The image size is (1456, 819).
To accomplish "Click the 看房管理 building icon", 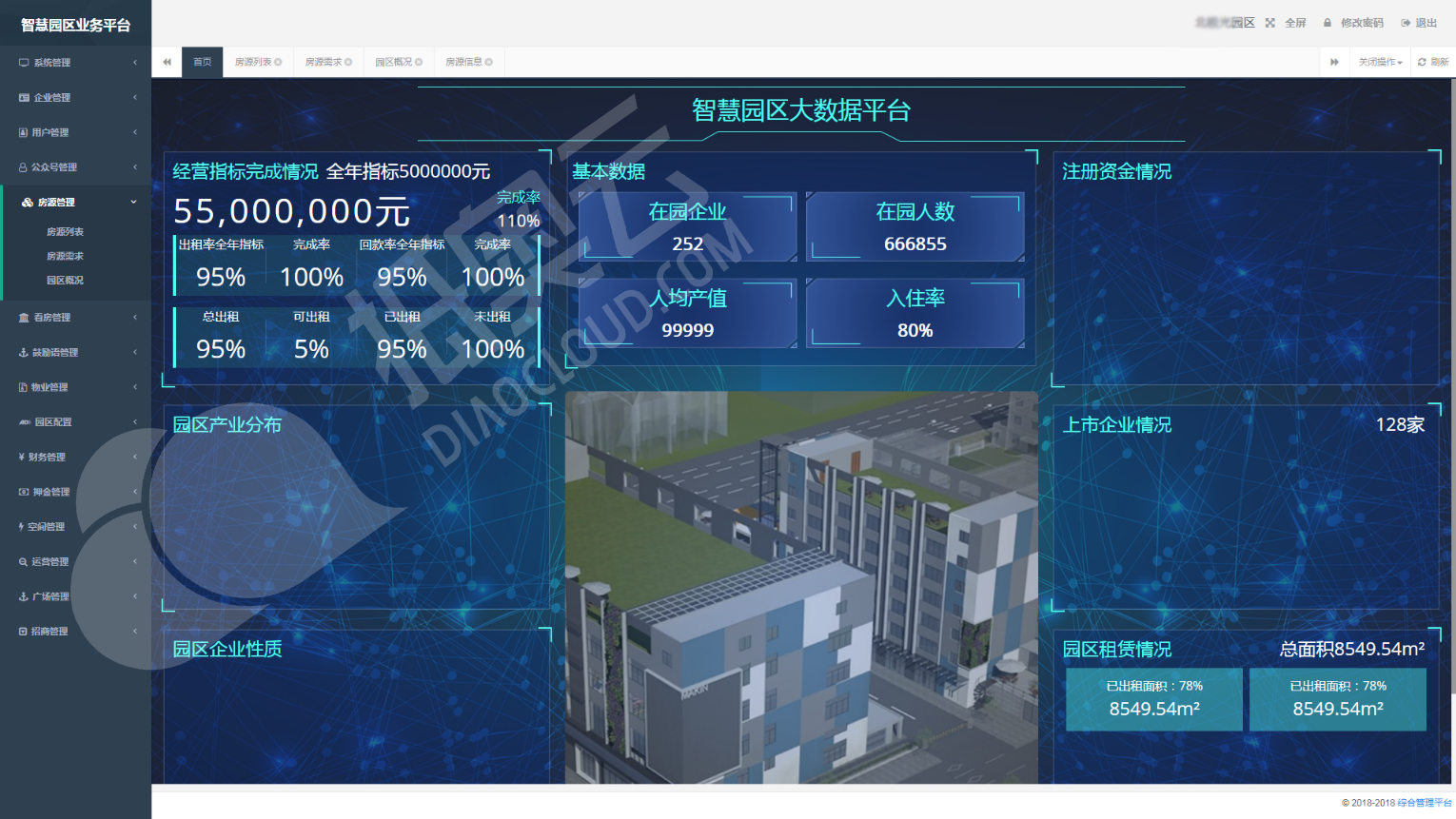I will coord(24,318).
